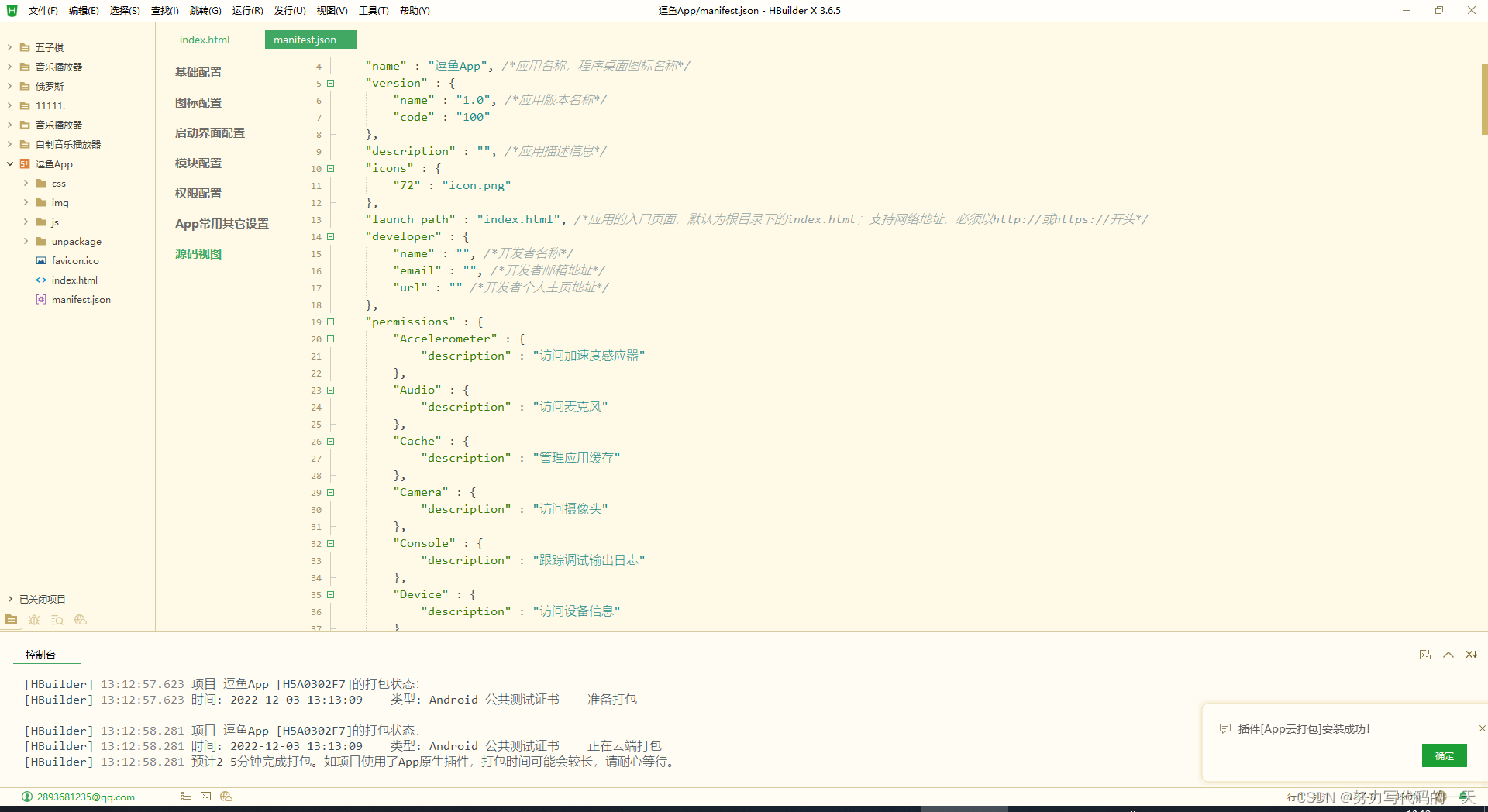The width and height of the screenshot is (1488, 812).
Task: Collapse the "icons" block fold marker
Action: tap(330, 168)
